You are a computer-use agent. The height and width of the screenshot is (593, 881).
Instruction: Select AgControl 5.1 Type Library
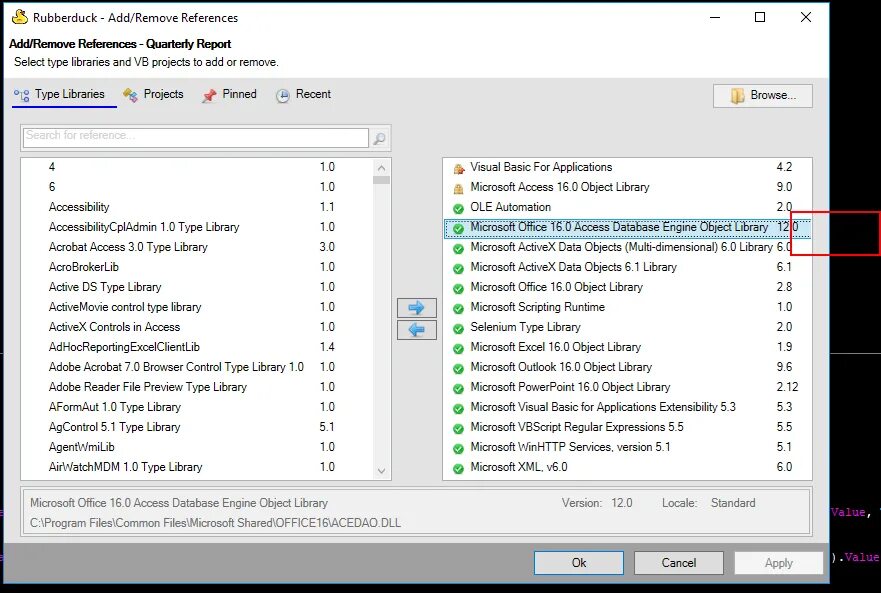(197, 427)
